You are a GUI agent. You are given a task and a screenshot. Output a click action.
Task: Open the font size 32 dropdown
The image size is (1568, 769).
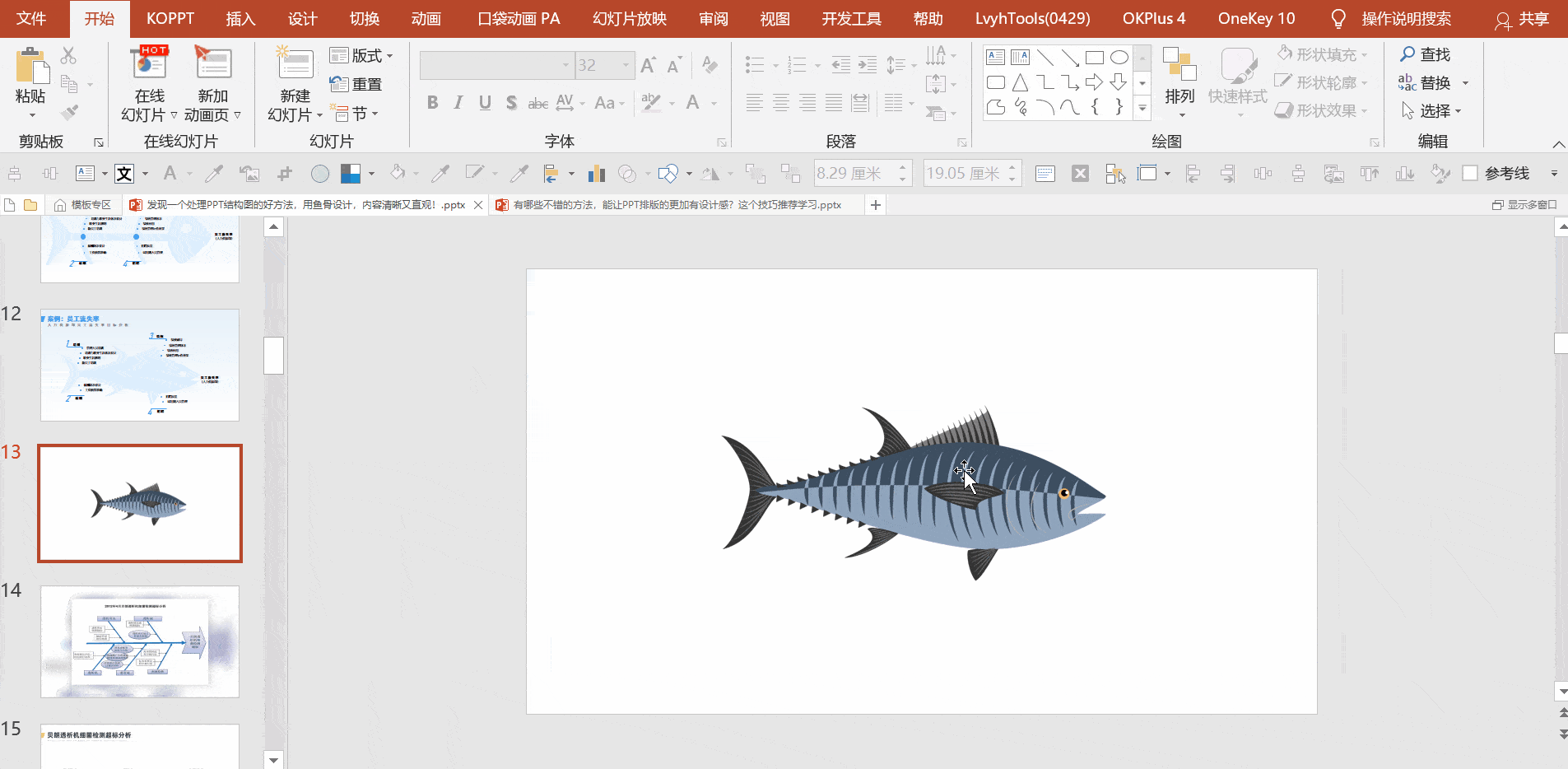626,65
